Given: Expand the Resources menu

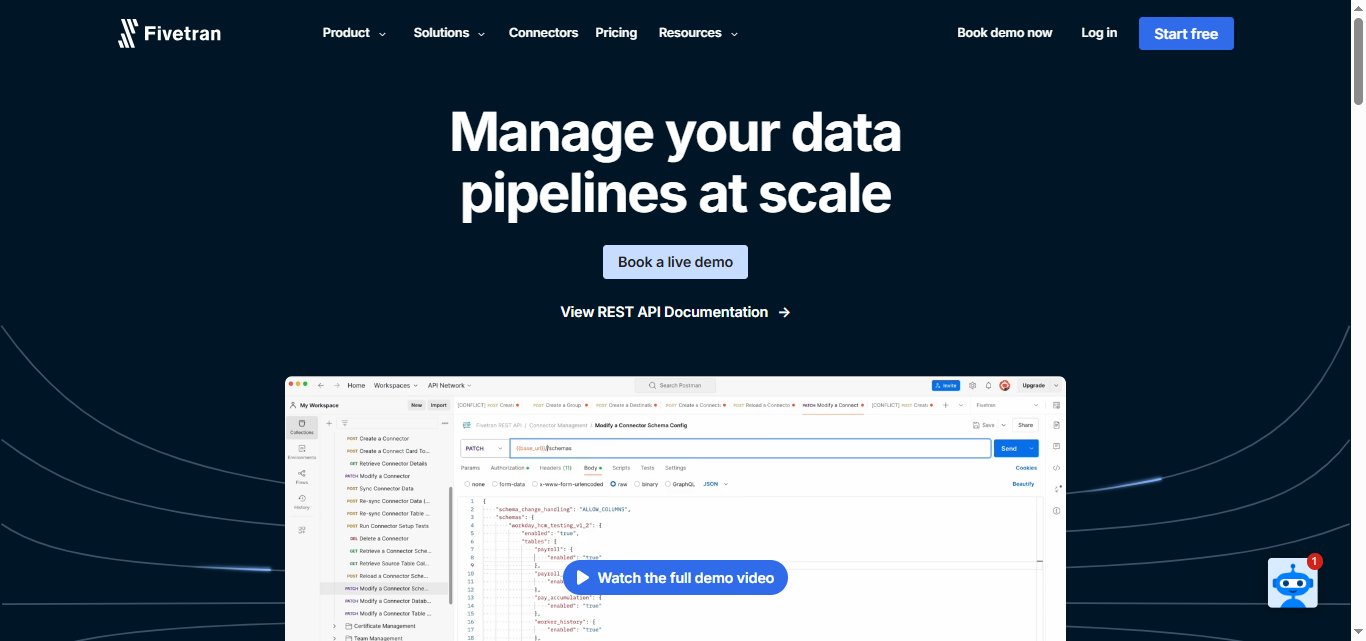Looking at the screenshot, I should tap(698, 33).
